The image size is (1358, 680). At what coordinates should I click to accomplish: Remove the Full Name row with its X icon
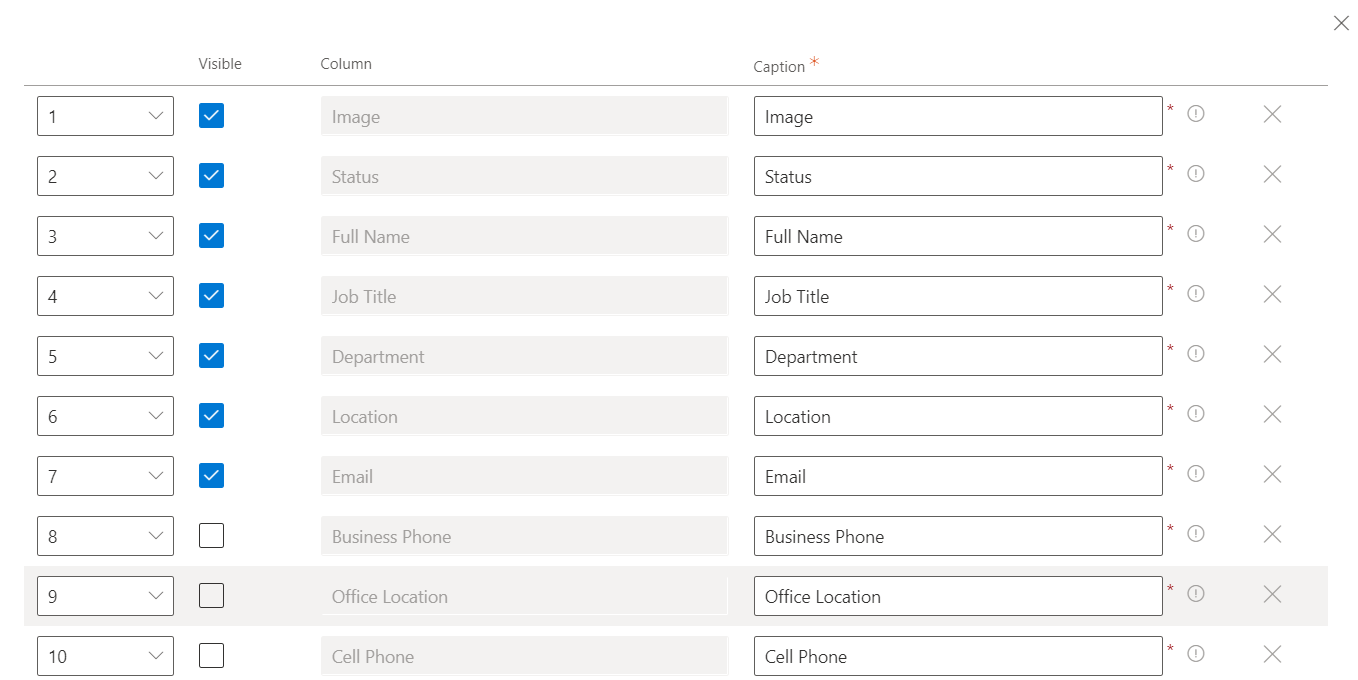1272,234
